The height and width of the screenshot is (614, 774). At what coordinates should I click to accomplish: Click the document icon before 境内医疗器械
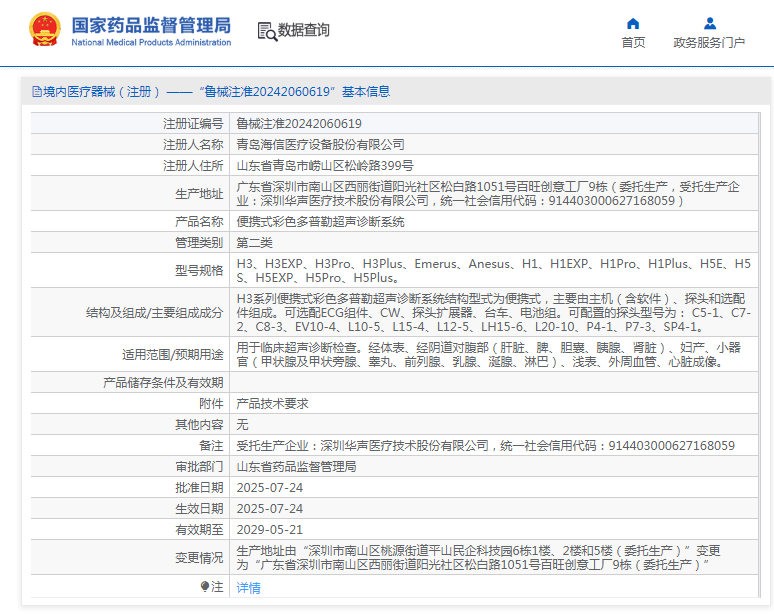[37, 91]
